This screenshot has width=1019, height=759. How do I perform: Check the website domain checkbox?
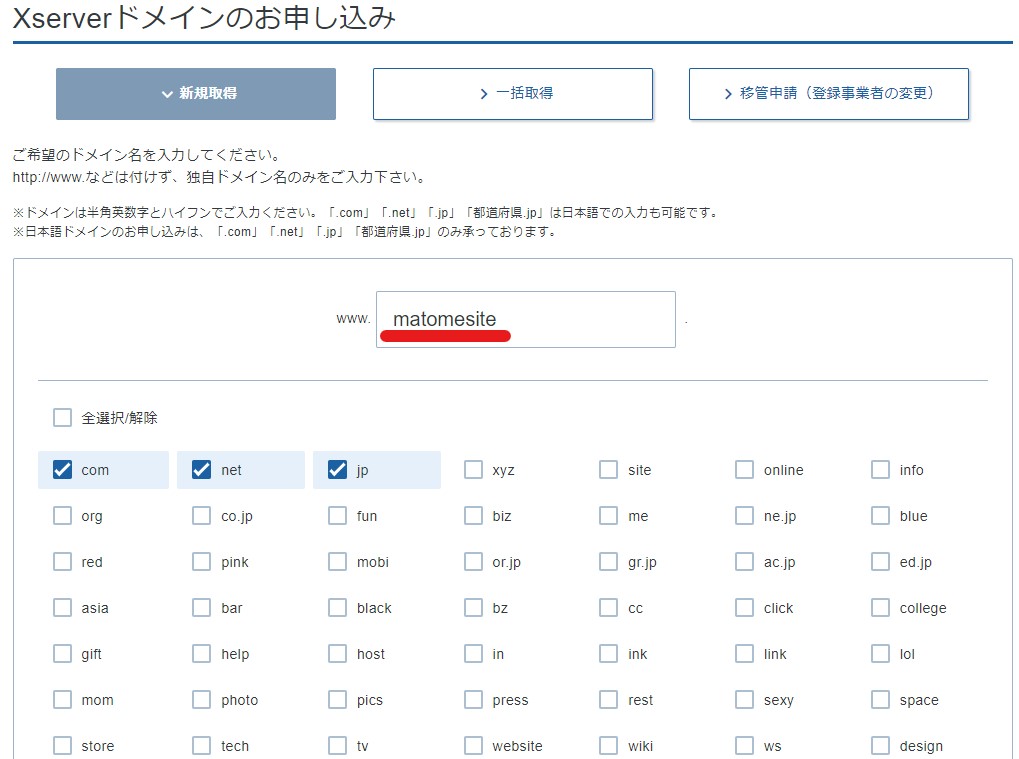[473, 745]
